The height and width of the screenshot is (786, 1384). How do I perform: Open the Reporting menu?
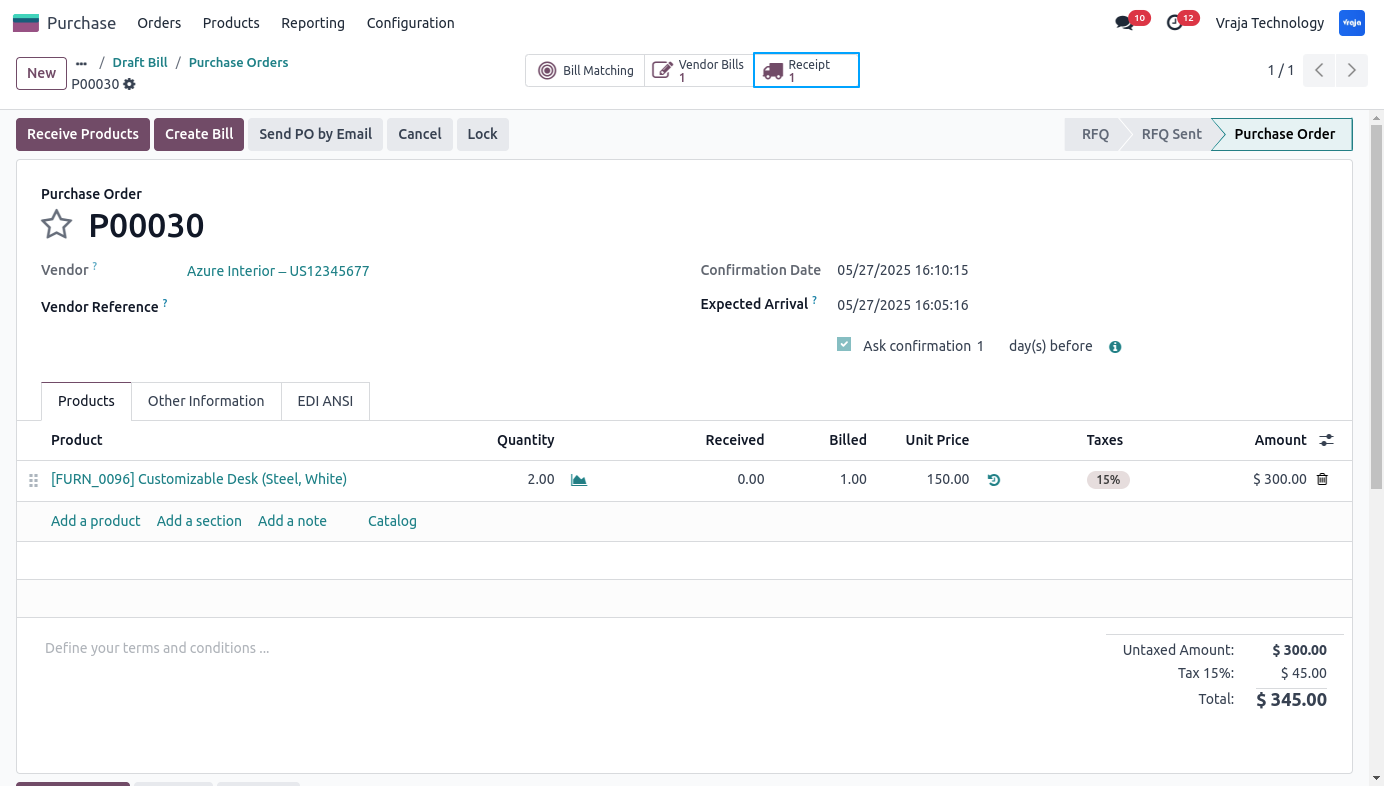[x=313, y=22]
